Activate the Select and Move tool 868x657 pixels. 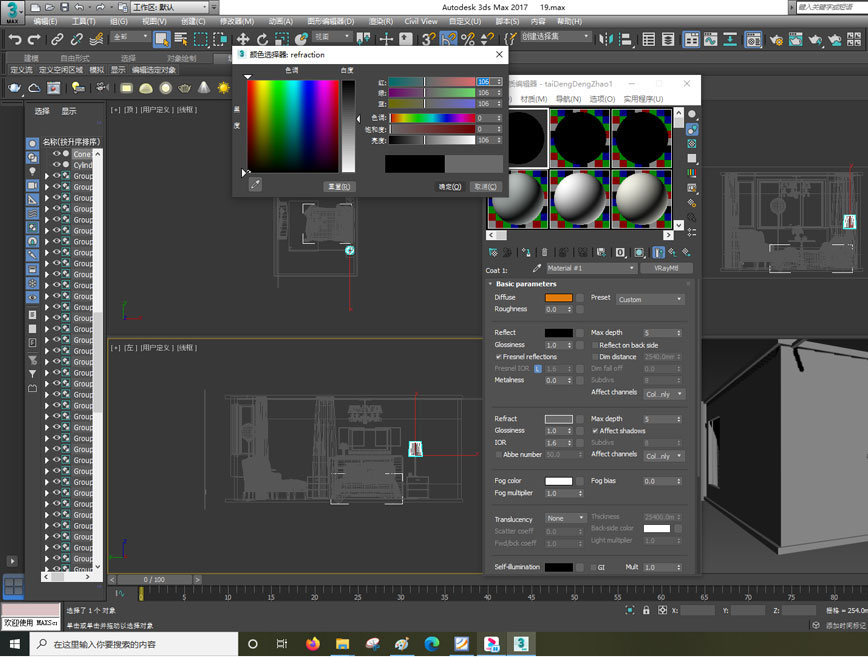pos(242,39)
